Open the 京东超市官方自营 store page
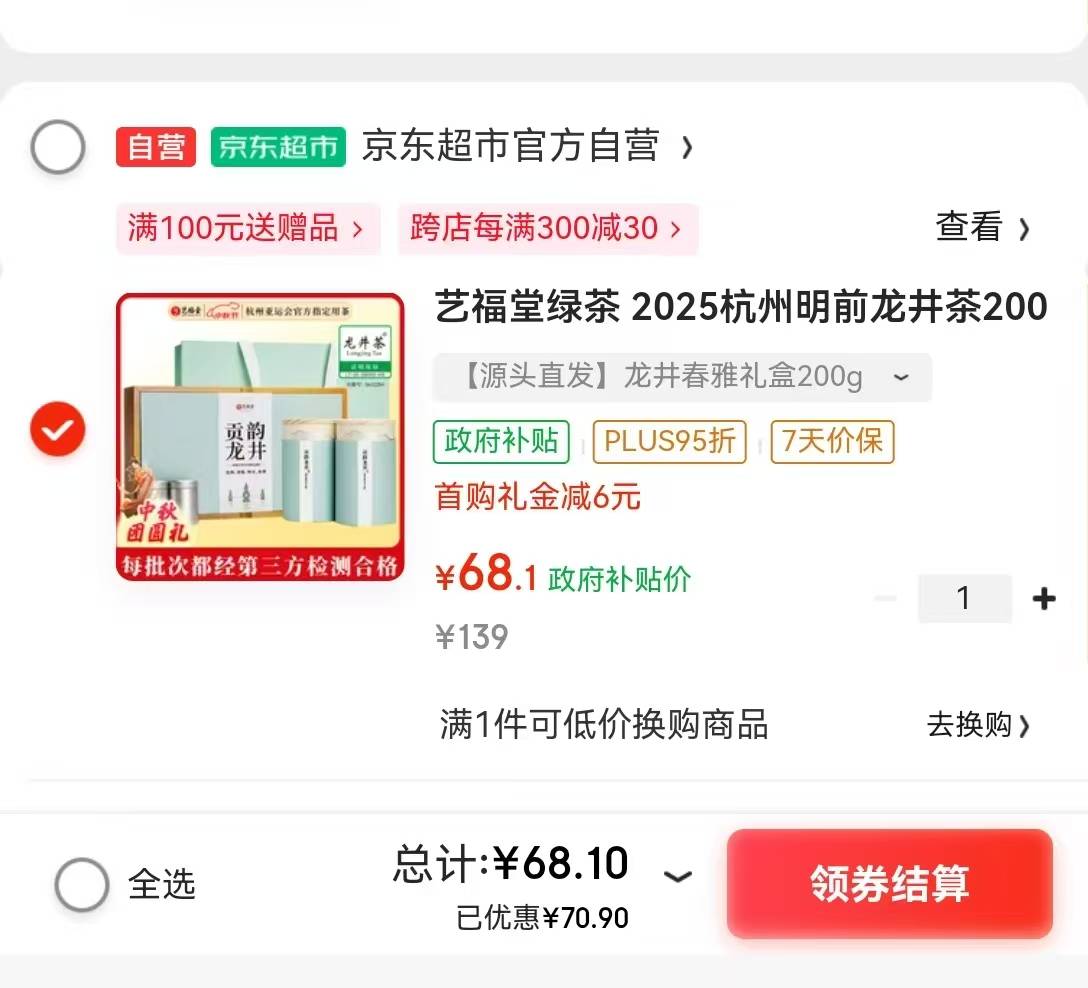Screen dimensions: 1088x988 coord(527,146)
